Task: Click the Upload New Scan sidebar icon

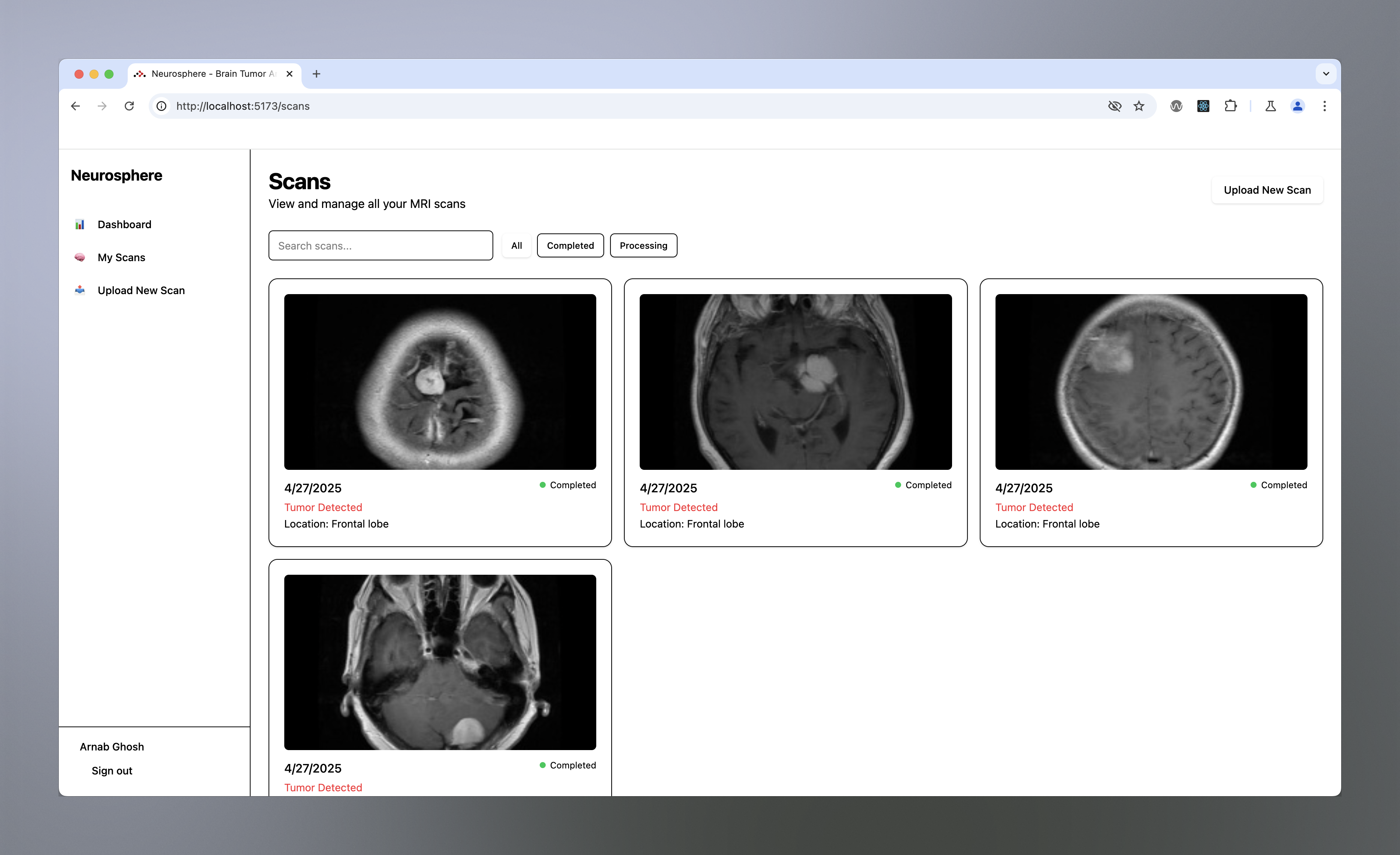Action: coord(79,290)
